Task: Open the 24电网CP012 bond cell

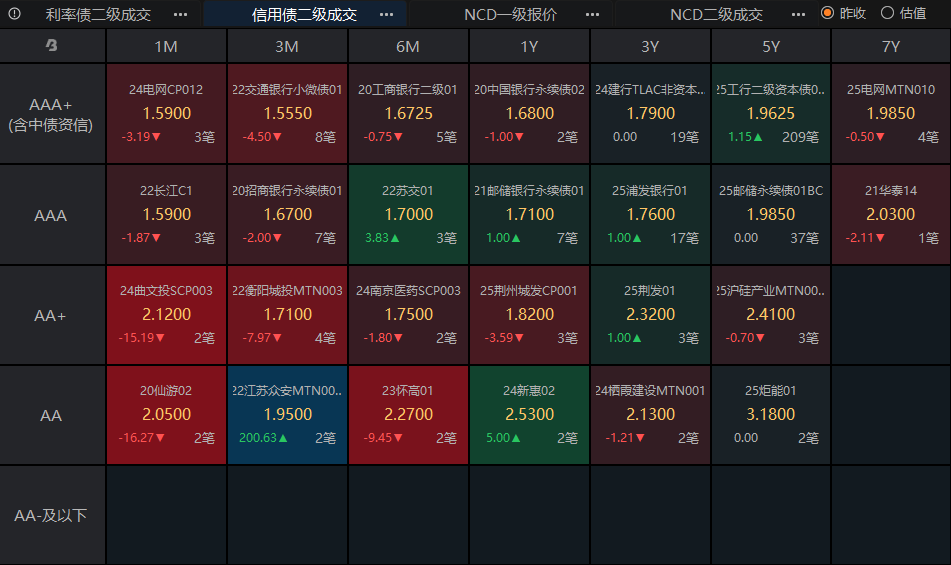Action: pos(166,114)
